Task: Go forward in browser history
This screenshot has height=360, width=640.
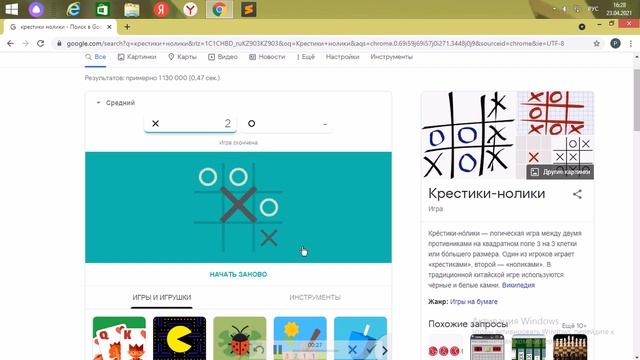Action: 25,43
